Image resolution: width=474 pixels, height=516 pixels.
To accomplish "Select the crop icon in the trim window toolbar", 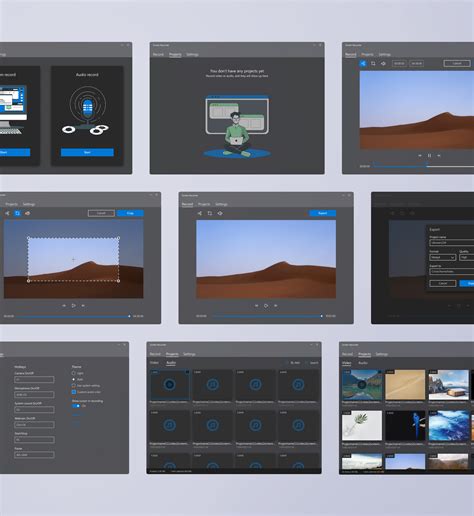I will click(373, 63).
